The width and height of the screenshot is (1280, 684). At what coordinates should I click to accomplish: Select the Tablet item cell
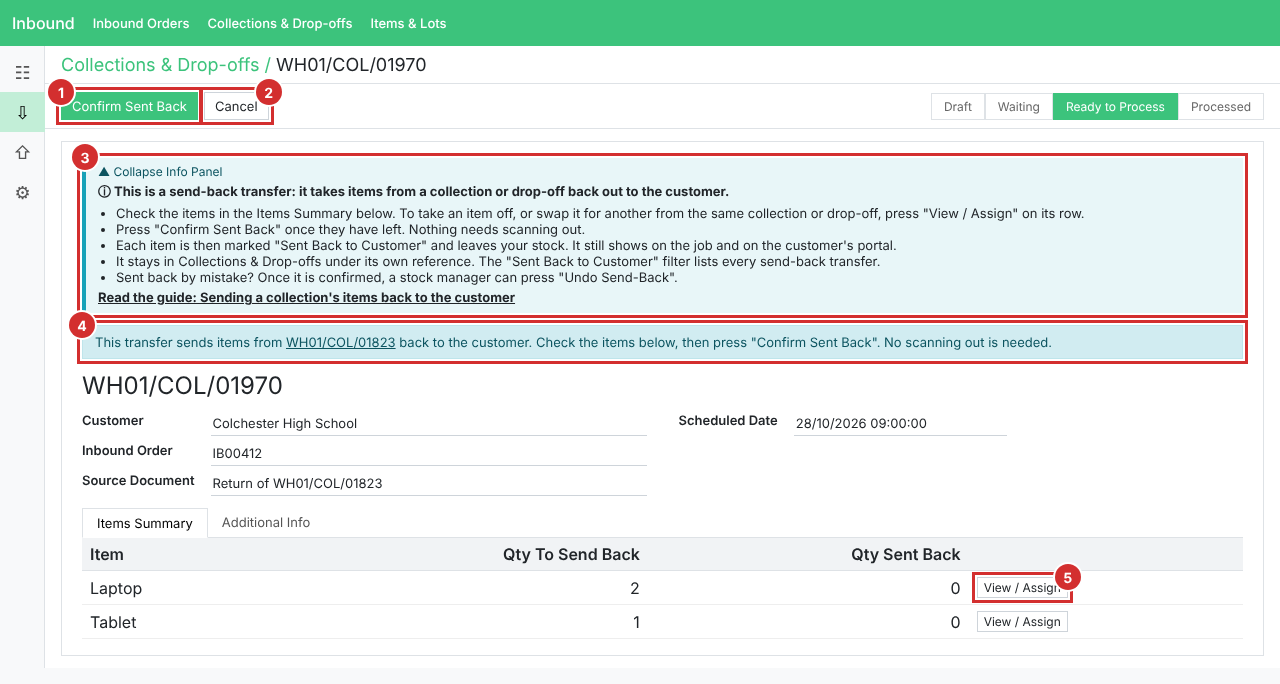tap(113, 622)
